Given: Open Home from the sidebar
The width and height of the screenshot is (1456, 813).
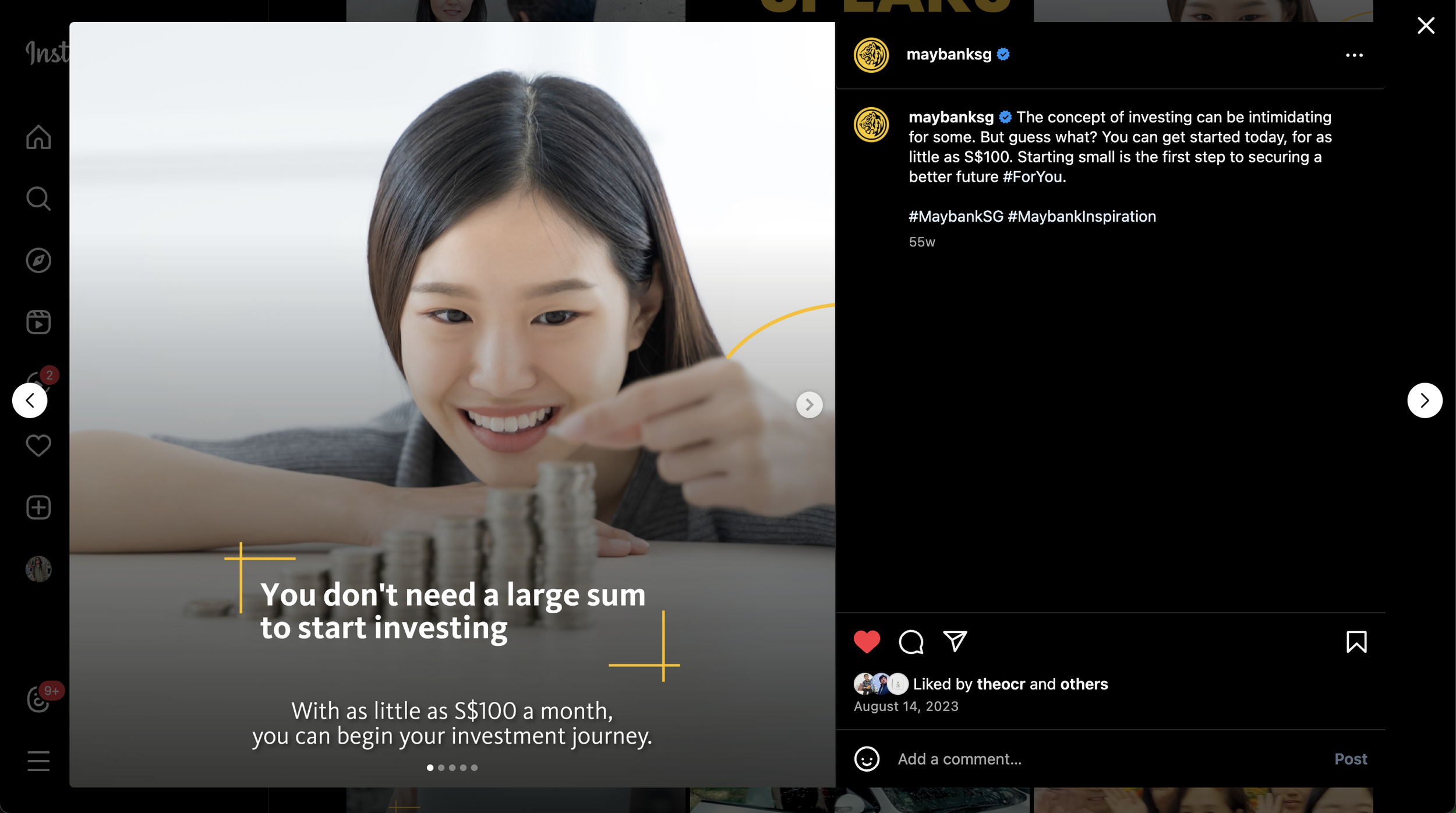Looking at the screenshot, I should click(x=38, y=137).
